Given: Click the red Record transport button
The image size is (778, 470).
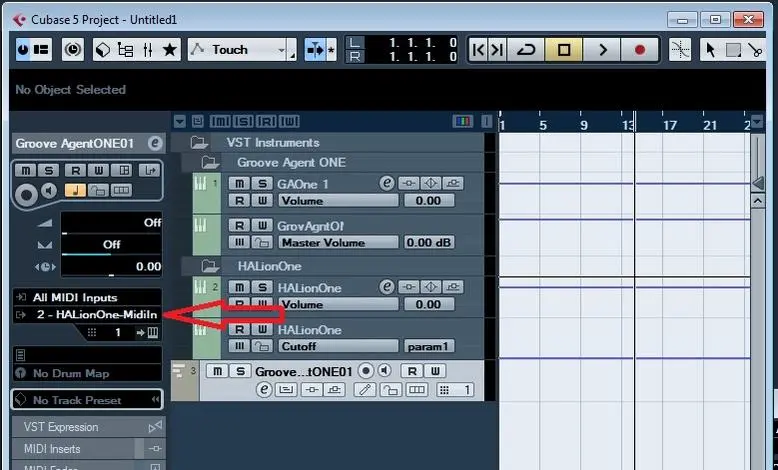Looking at the screenshot, I should 640,50.
